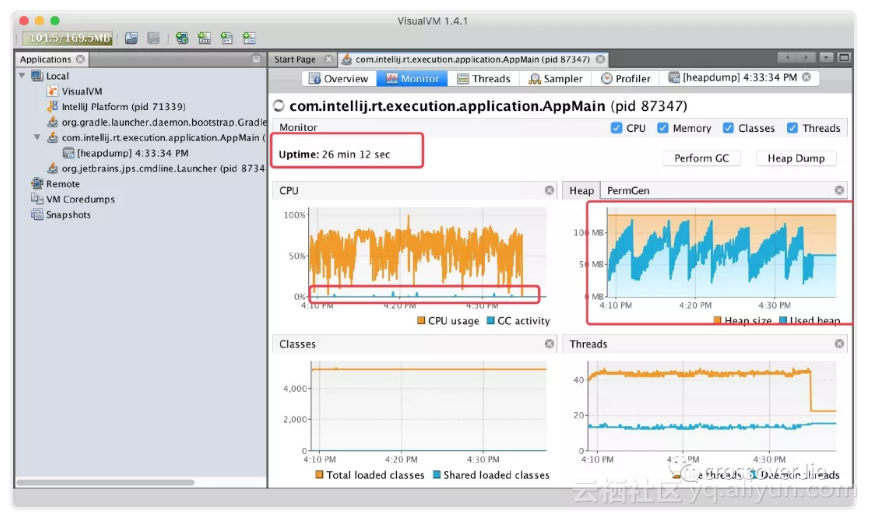Click the Heap Dump button
Screen dimensions: 869x515
click(x=796, y=159)
